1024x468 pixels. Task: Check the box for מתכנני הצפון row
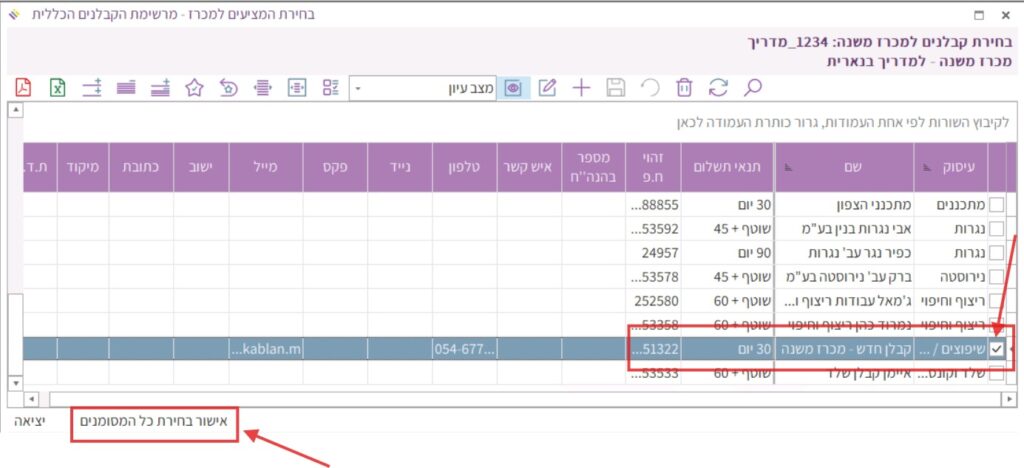997,204
